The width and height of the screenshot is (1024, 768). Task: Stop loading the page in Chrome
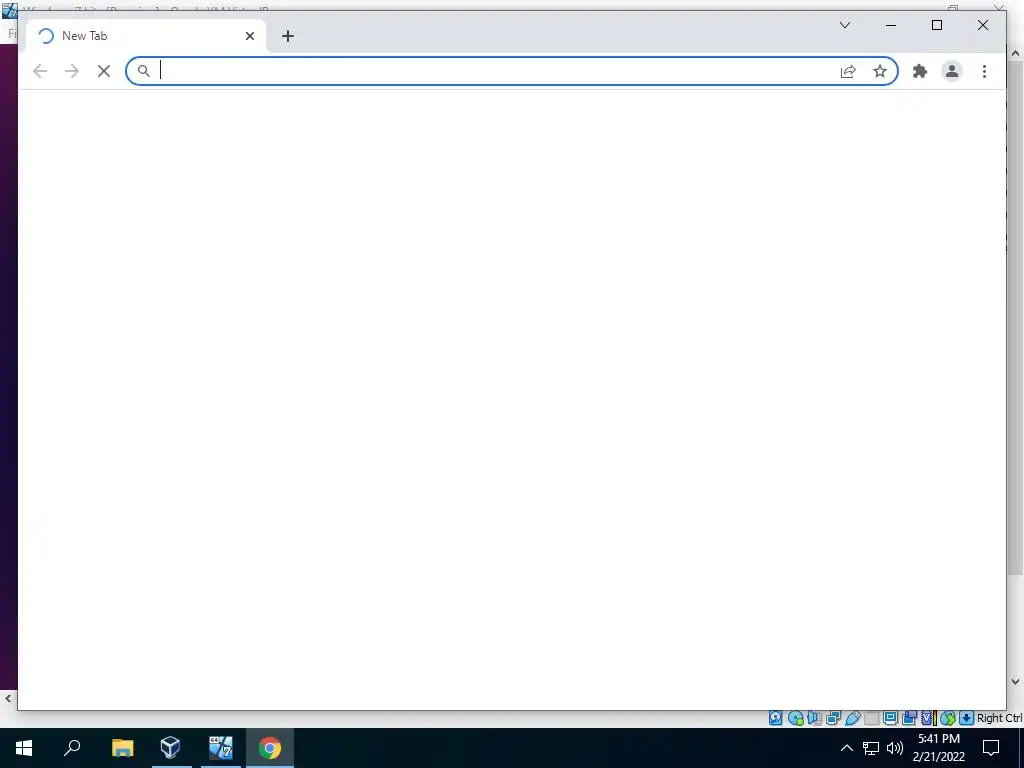click(104, 71)
